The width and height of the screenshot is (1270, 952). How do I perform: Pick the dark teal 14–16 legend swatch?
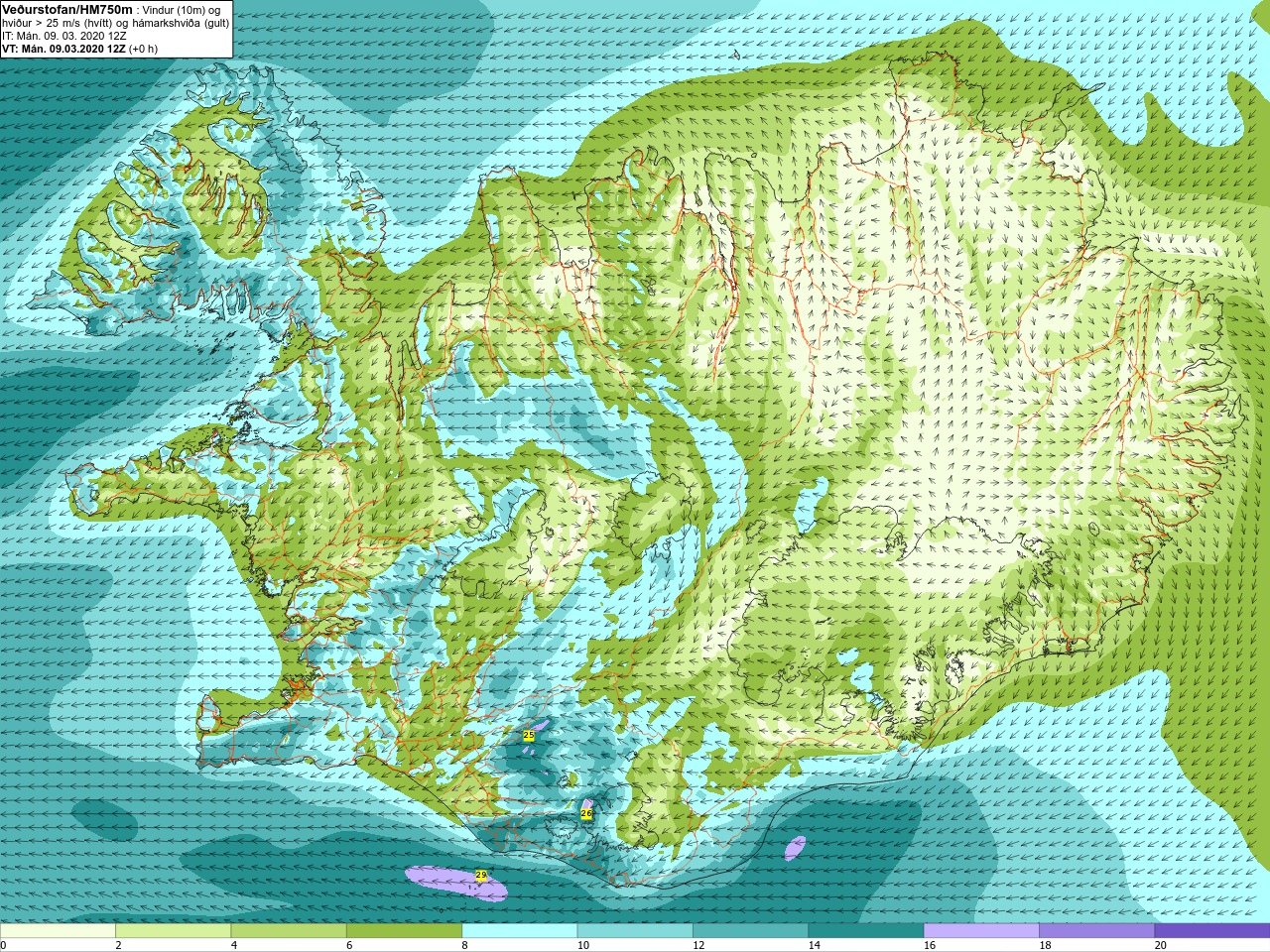865,931
